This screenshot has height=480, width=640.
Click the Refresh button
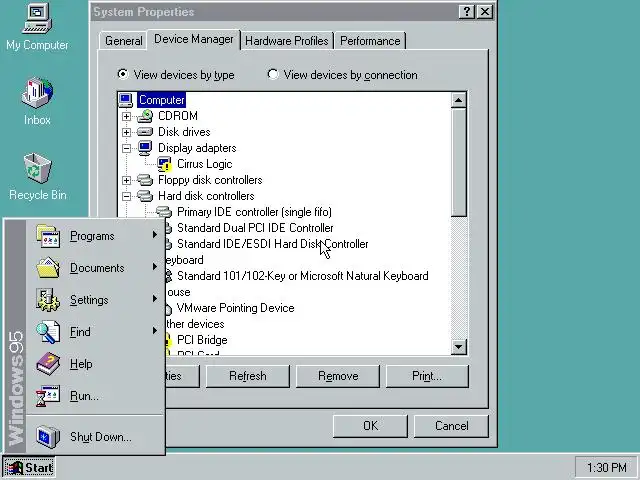click(x=248, y=376)
